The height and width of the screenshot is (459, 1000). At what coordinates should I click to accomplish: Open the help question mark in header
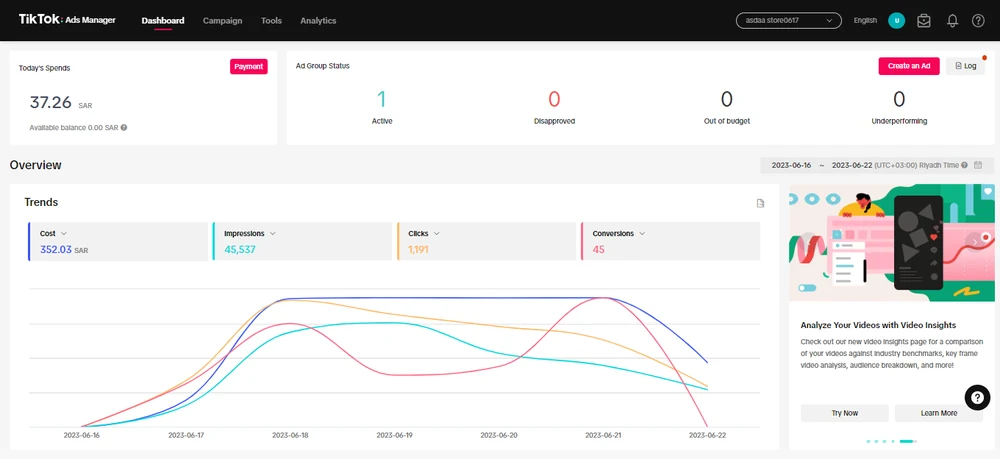978,20
